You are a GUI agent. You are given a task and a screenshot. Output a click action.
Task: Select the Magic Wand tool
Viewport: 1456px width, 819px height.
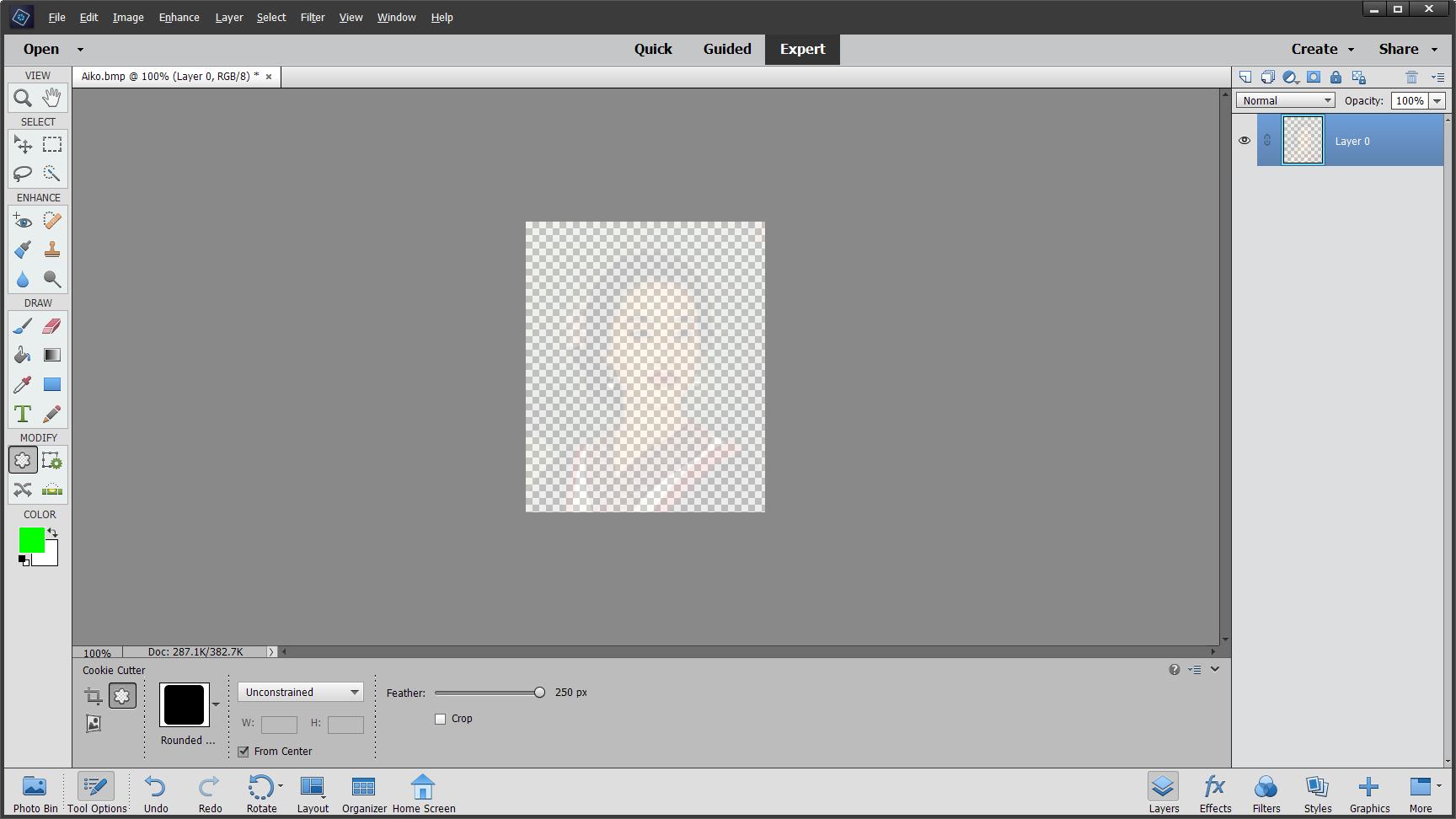pyautogui.click(x=51, y=174)
